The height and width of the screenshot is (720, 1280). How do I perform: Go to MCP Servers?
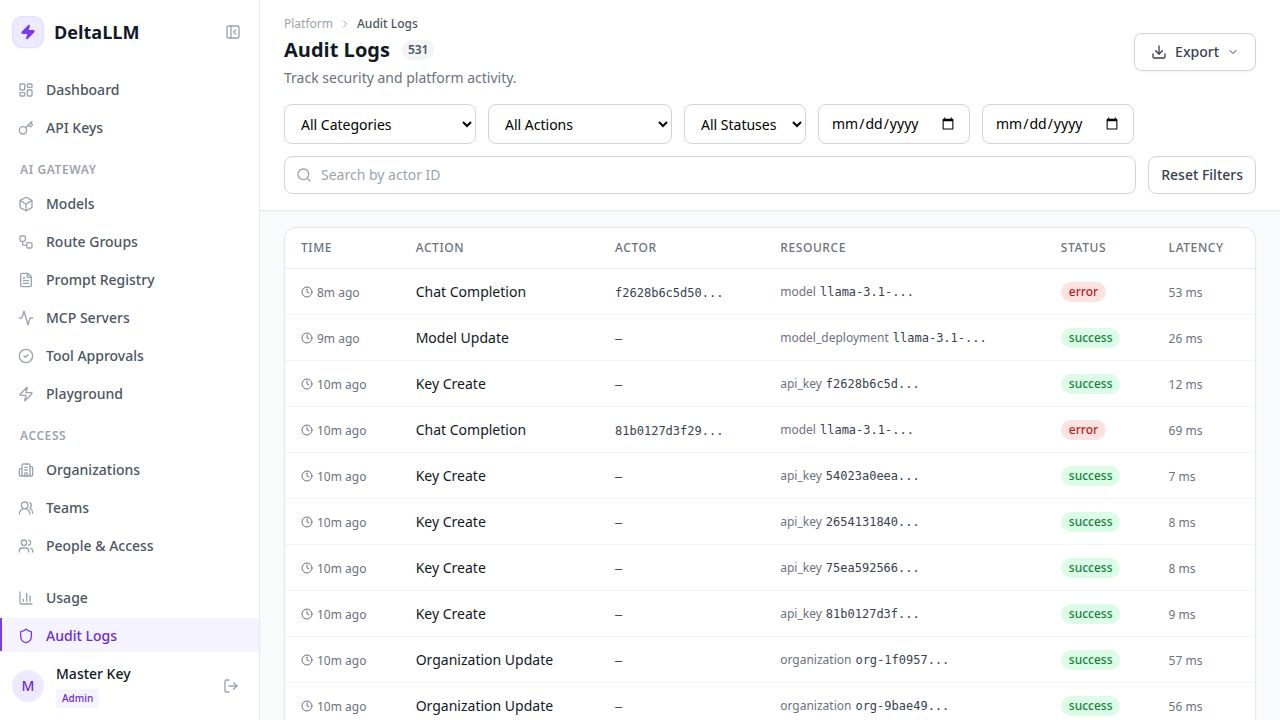(x=130, y=318)
